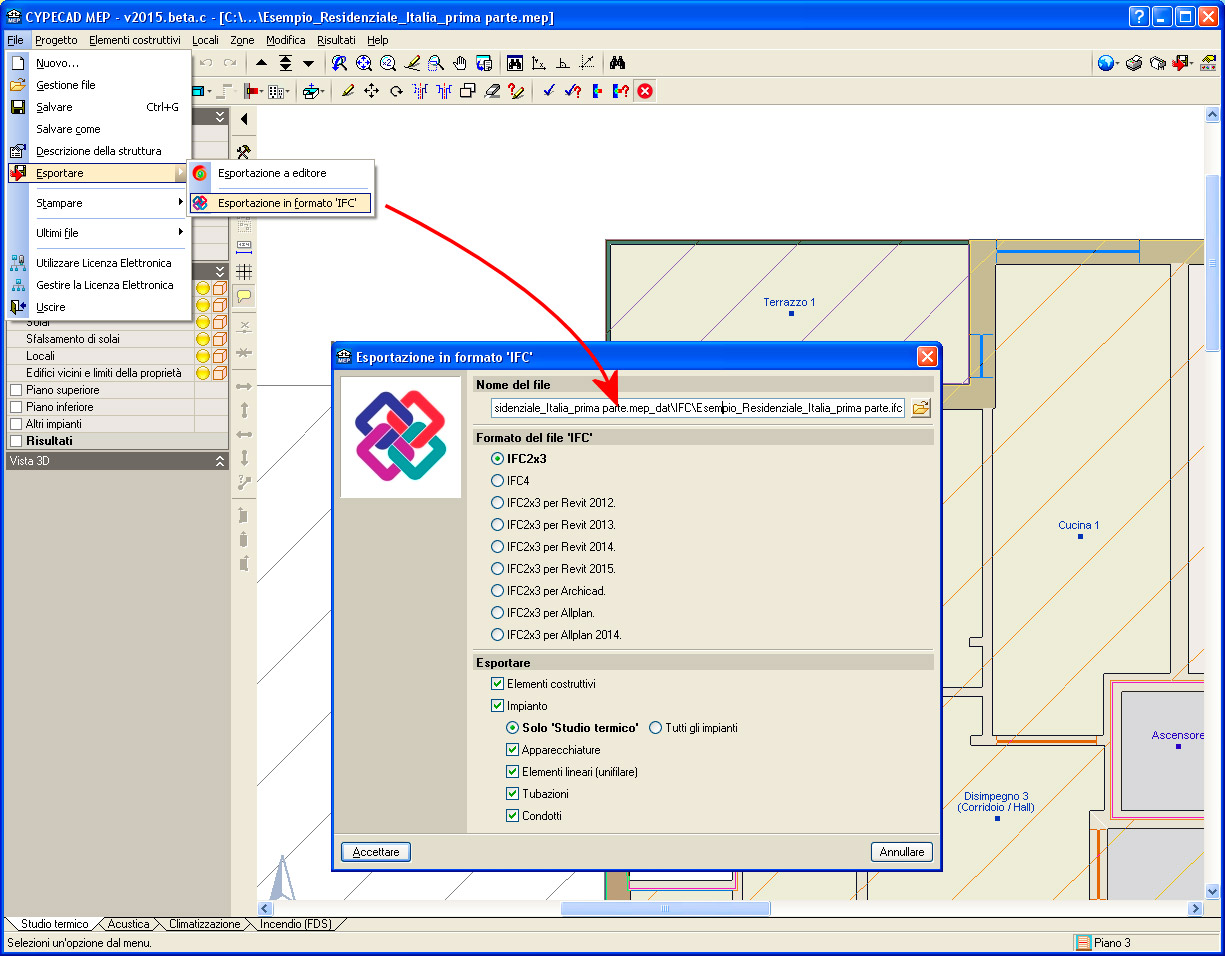This screenshot has height=956, width=1225.
Task: Open the Progetto menu
Action: [x=56, y=40]
